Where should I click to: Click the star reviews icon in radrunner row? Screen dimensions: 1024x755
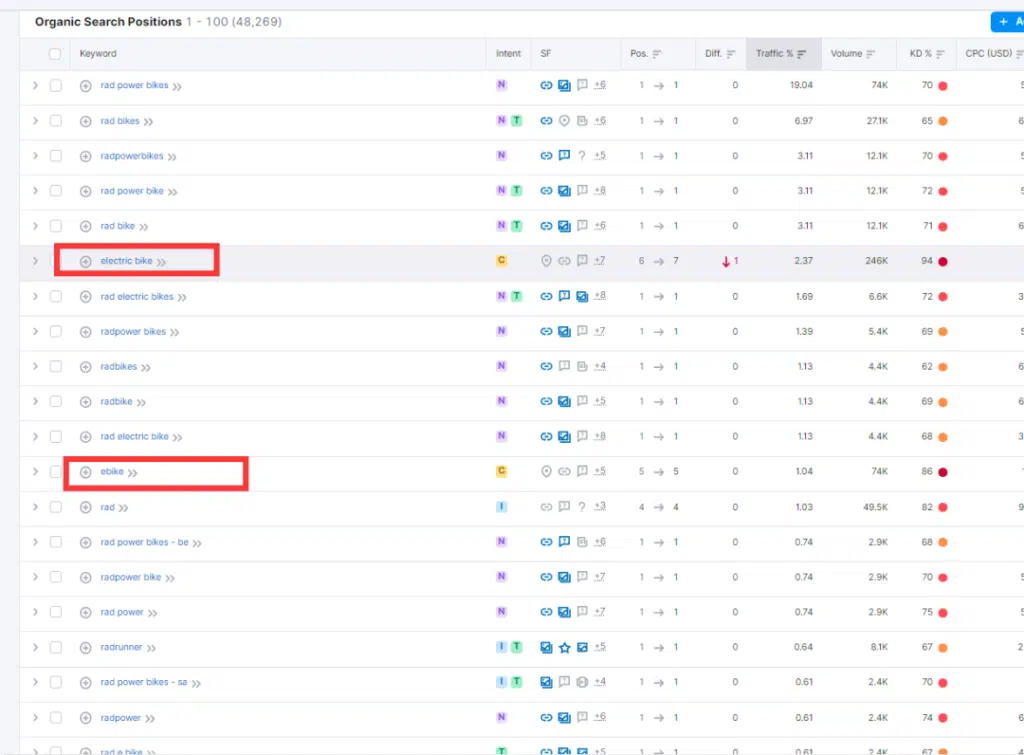[564, 647]
